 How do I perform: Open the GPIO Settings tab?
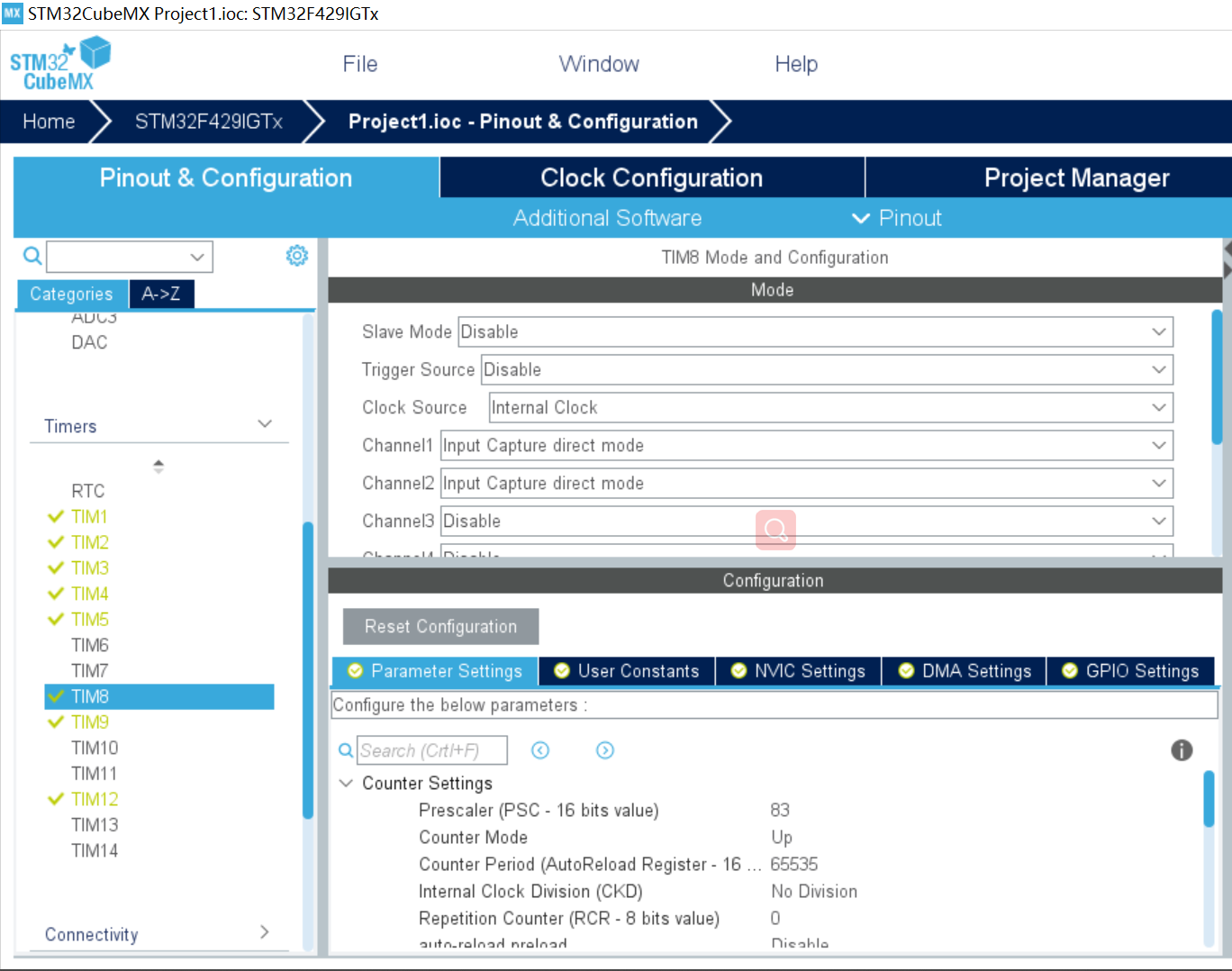1131,671
